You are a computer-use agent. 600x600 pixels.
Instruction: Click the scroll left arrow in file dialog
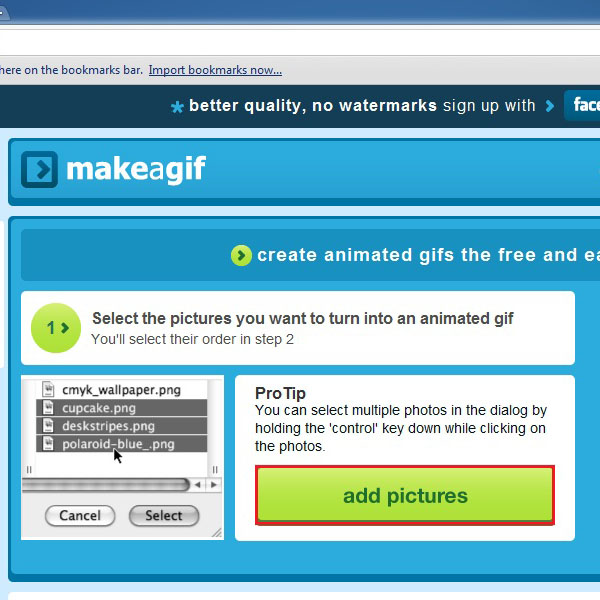(198, 485)
